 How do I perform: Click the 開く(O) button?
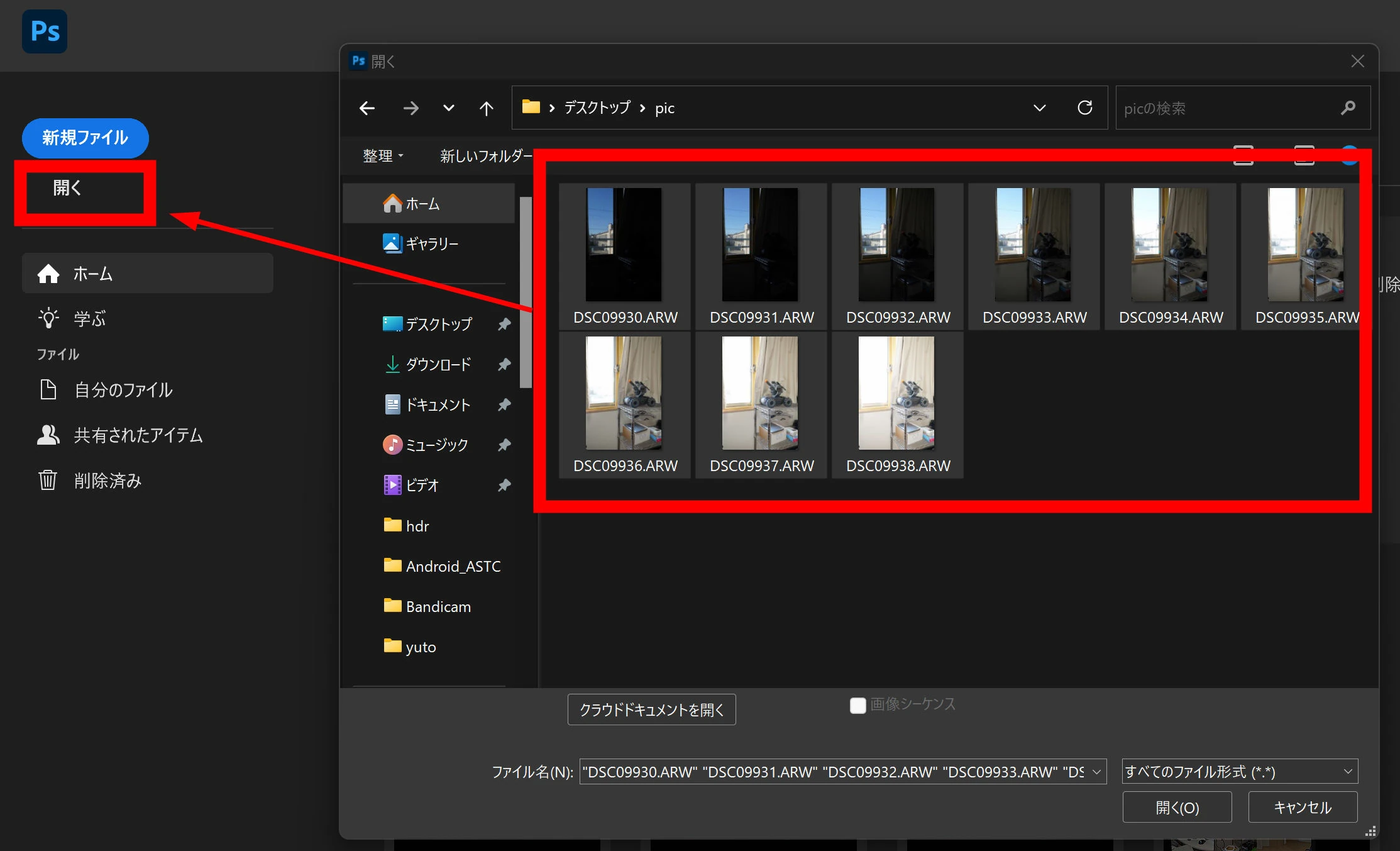[x=1177, y=808]
